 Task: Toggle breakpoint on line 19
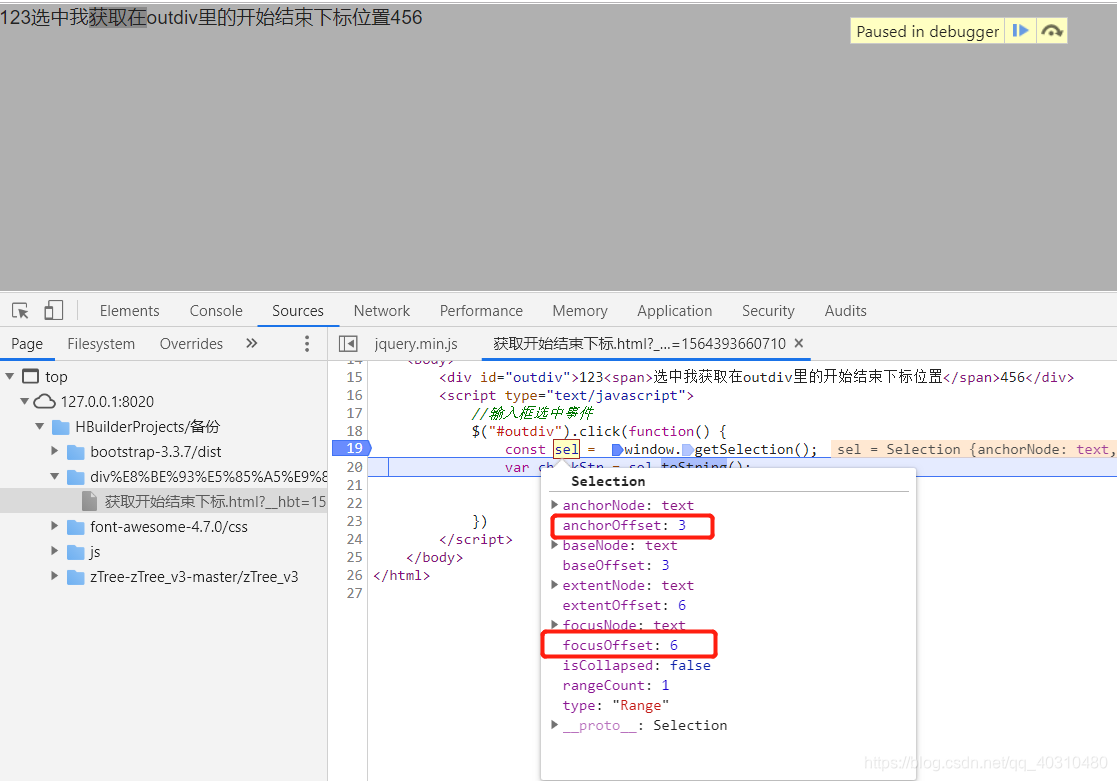click(353, 448)
